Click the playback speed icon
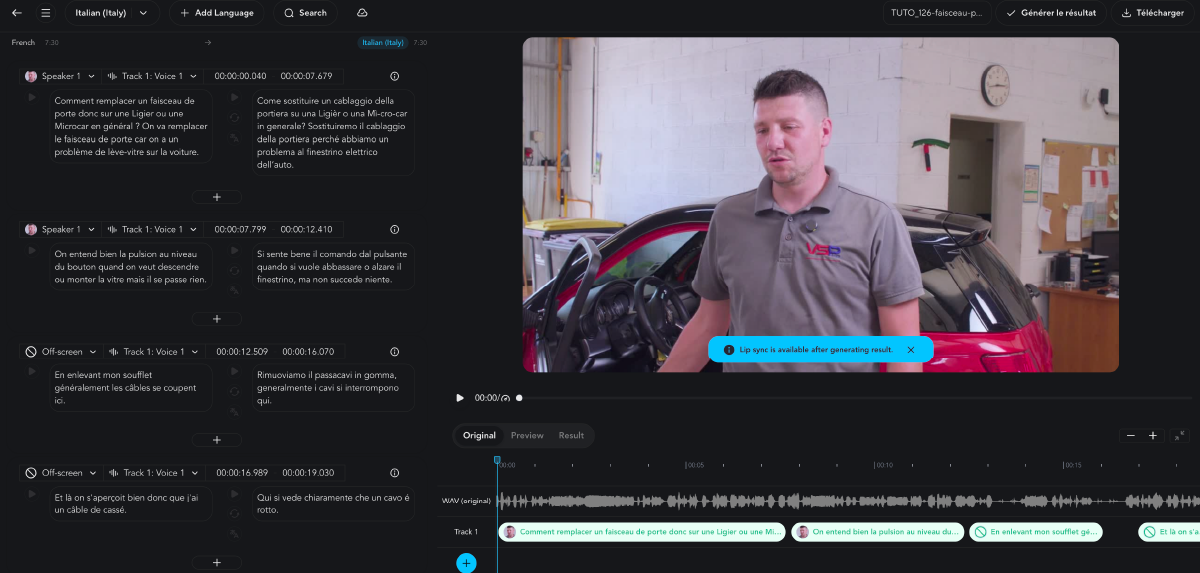 506,398
